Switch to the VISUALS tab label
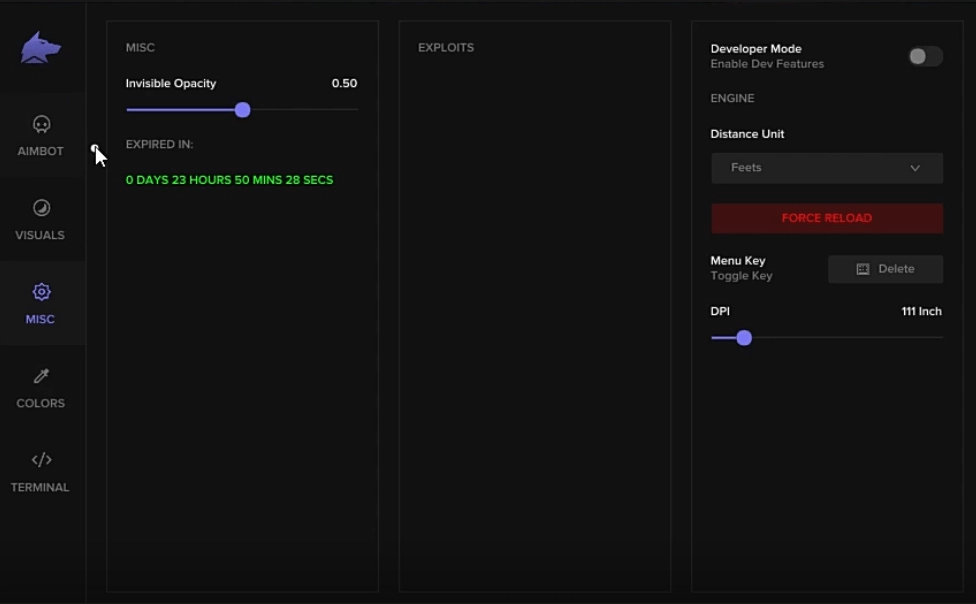 [x=40, y=235]
